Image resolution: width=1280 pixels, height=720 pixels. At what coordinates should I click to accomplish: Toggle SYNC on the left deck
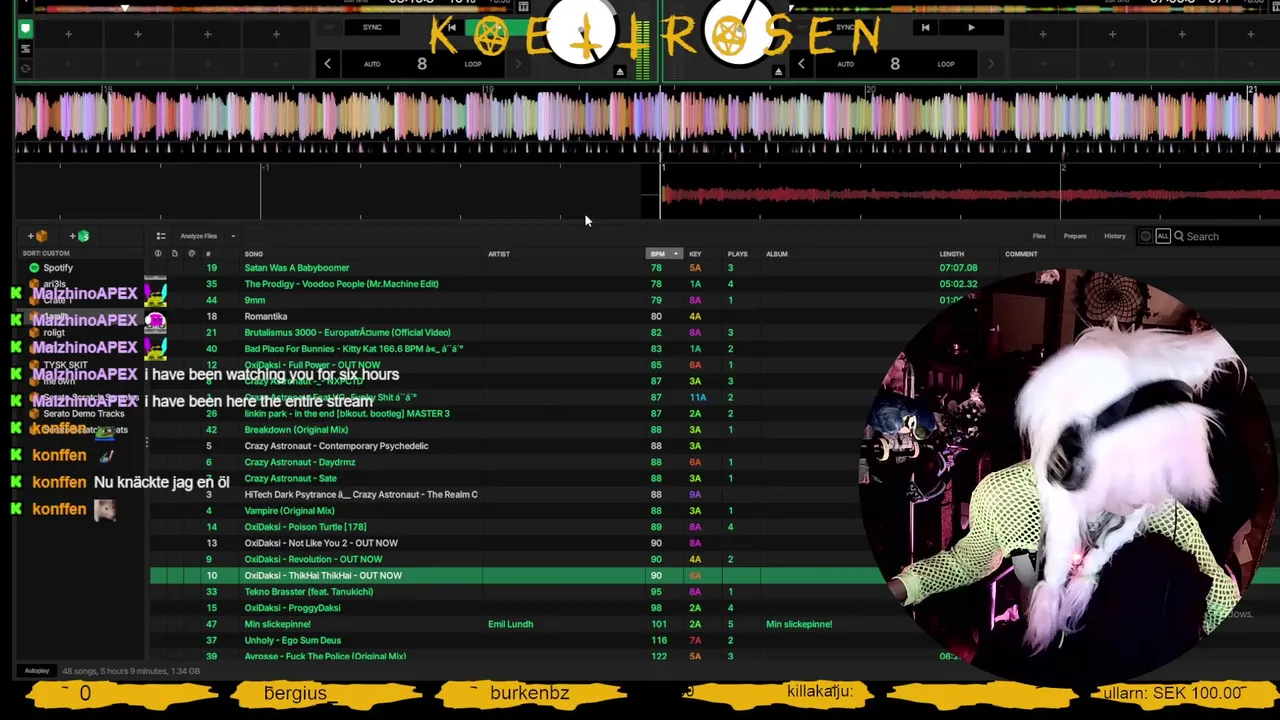point(372,28)
